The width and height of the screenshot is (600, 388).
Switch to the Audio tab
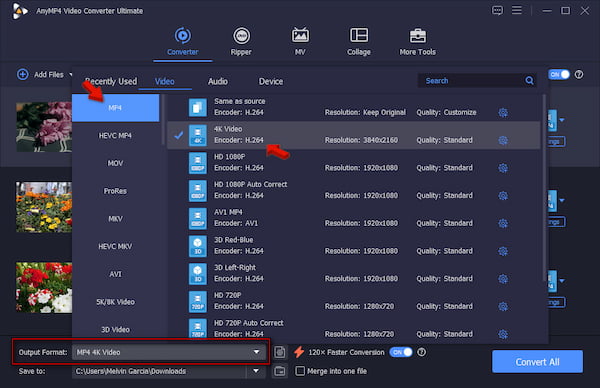click(218, 81)
